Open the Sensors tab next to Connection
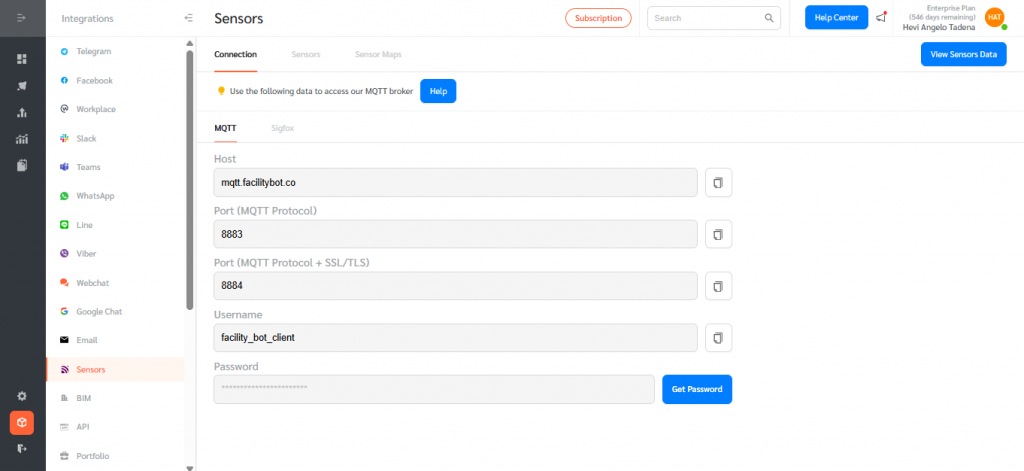Viewport: 1024px width, 471px height. click(306, 54)
